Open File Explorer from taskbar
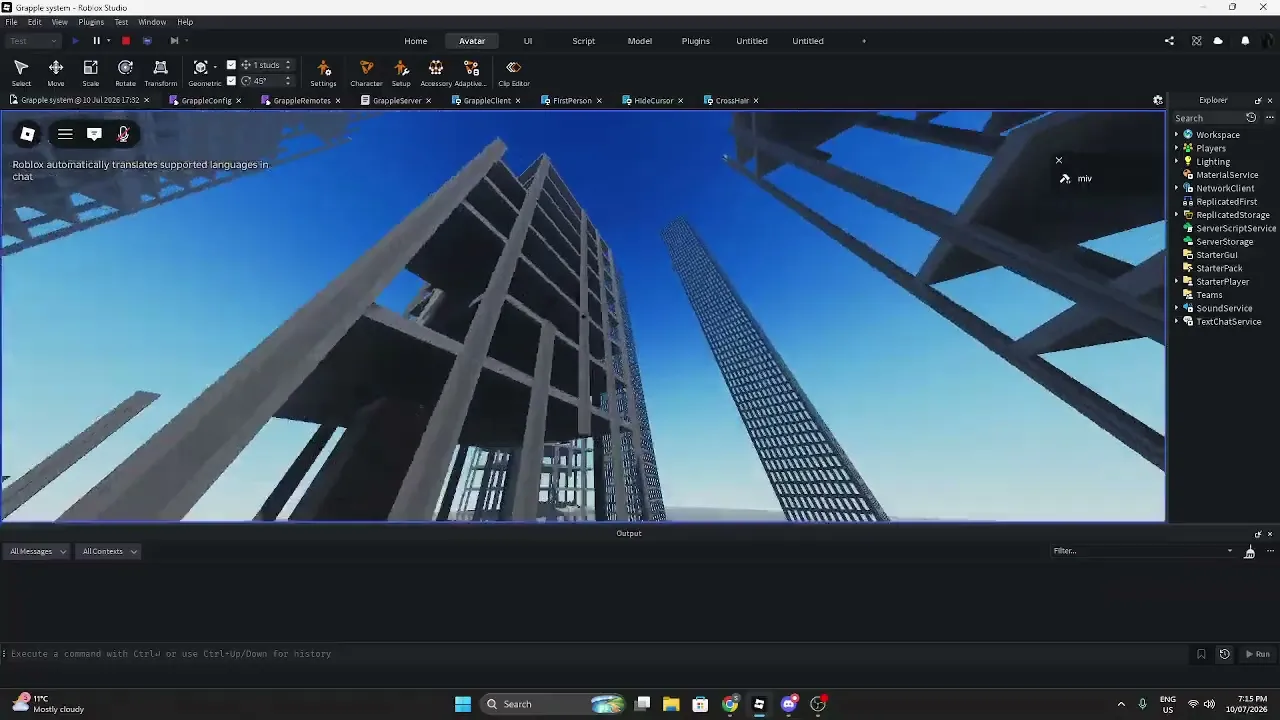Viewport: 1280px width, 720px height. coord(671,704)
